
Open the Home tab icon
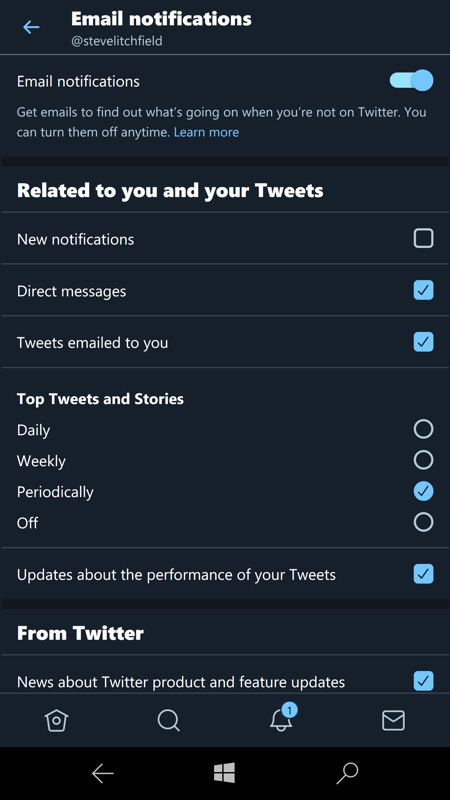pos(56,720)
